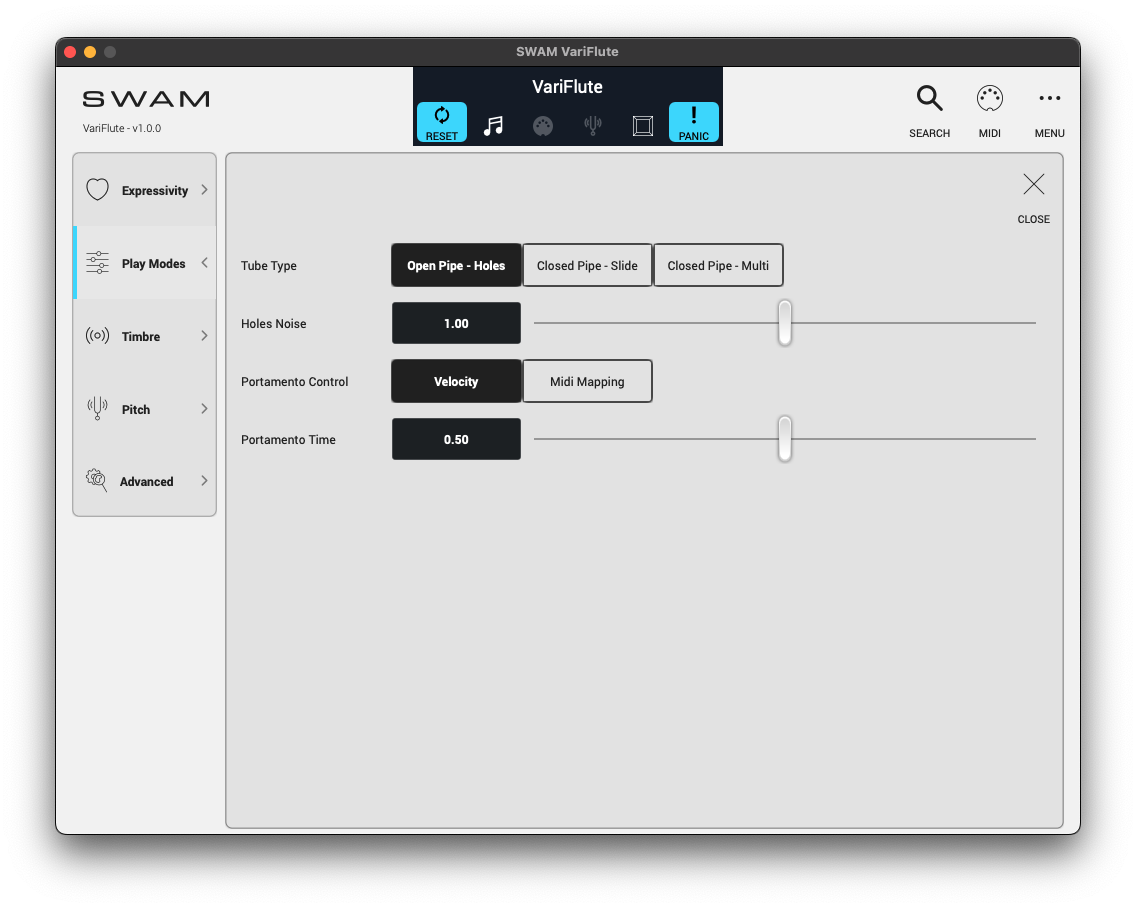
Task: Open the music notes icon tab
Action: tap(493, 126)
